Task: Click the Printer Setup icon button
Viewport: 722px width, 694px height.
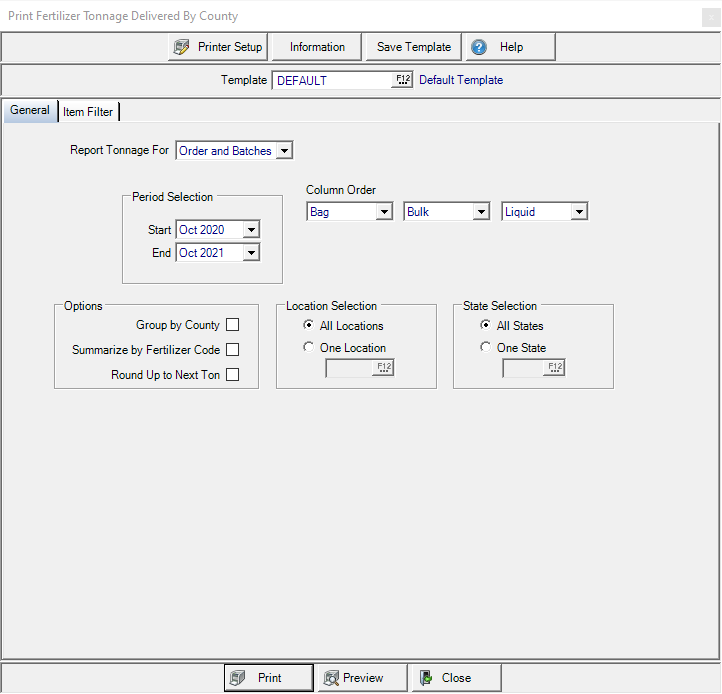Action: coord(181,47)
